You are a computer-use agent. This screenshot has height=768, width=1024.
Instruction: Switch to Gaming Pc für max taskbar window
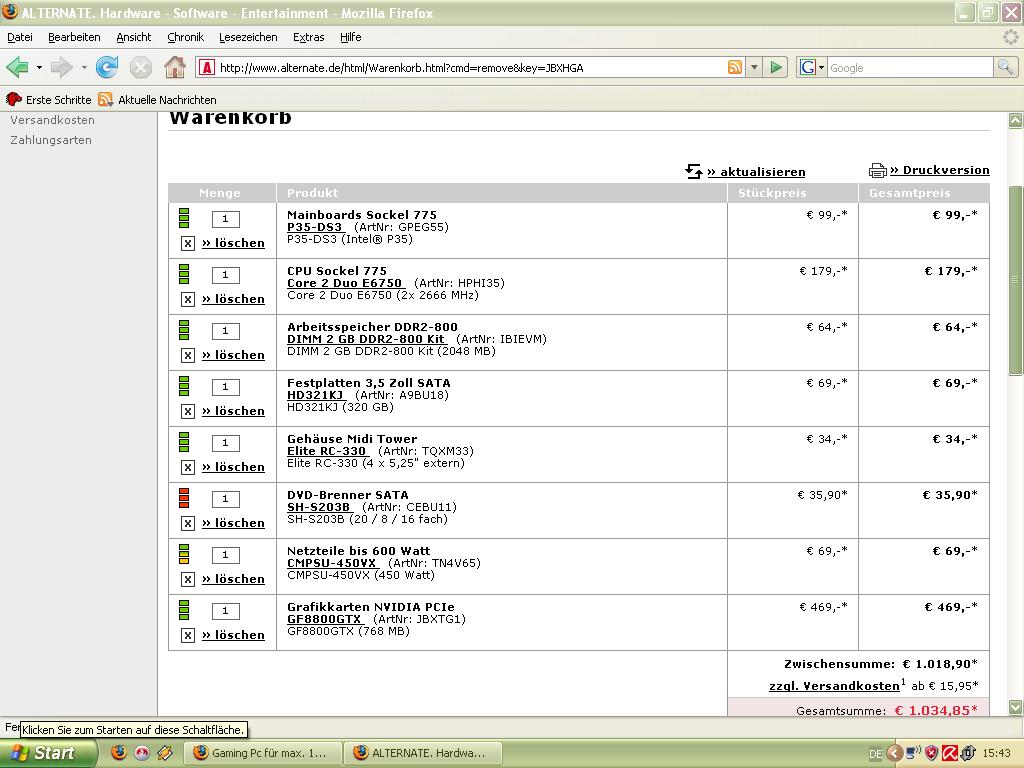click(x=263, y=753)
